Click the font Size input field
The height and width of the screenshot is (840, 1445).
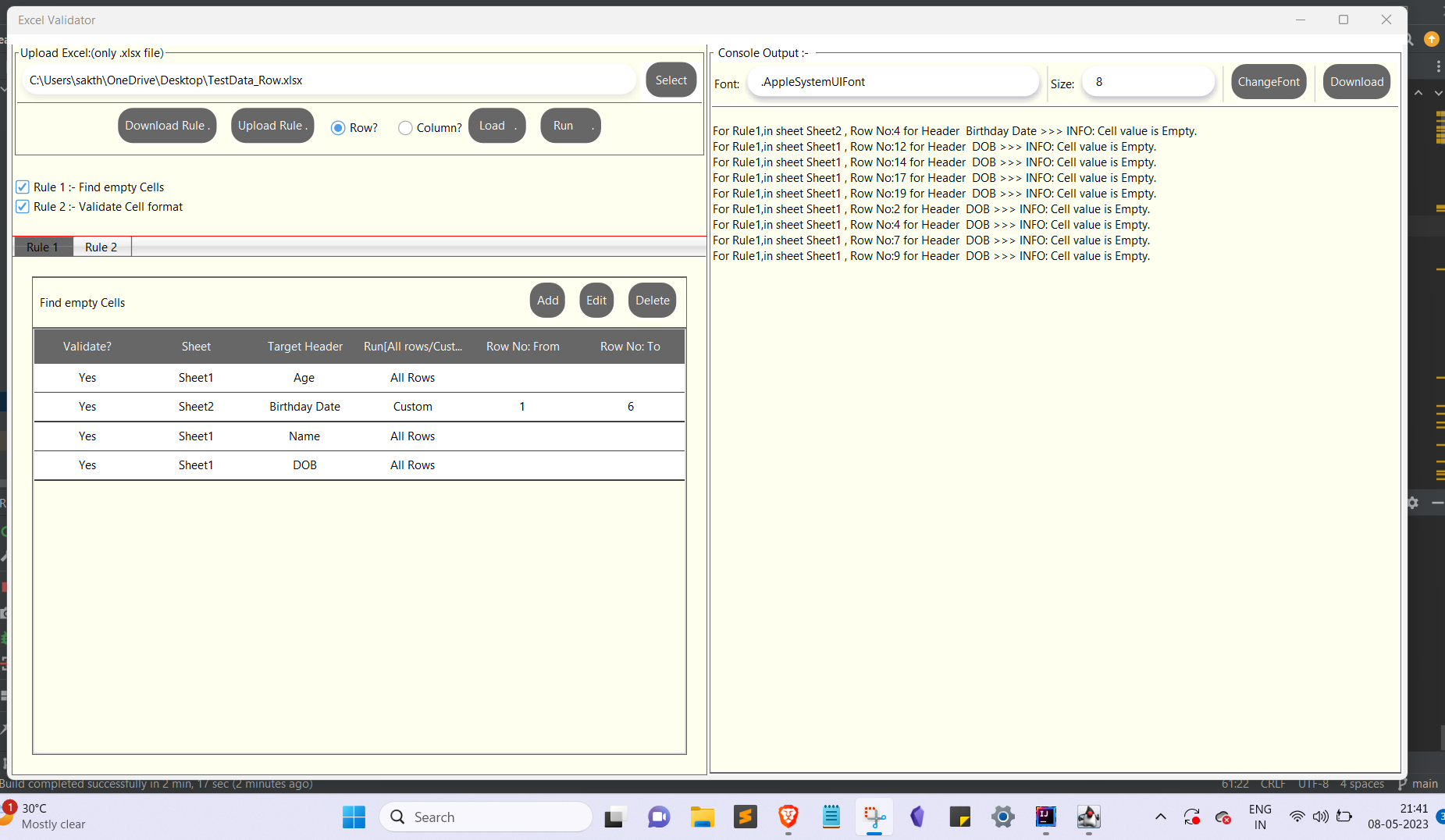coord(1148,82)
